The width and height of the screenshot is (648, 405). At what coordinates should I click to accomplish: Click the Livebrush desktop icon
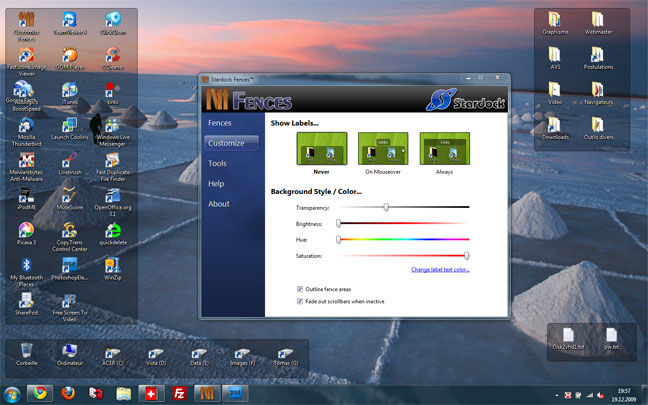tap(70, 164)
